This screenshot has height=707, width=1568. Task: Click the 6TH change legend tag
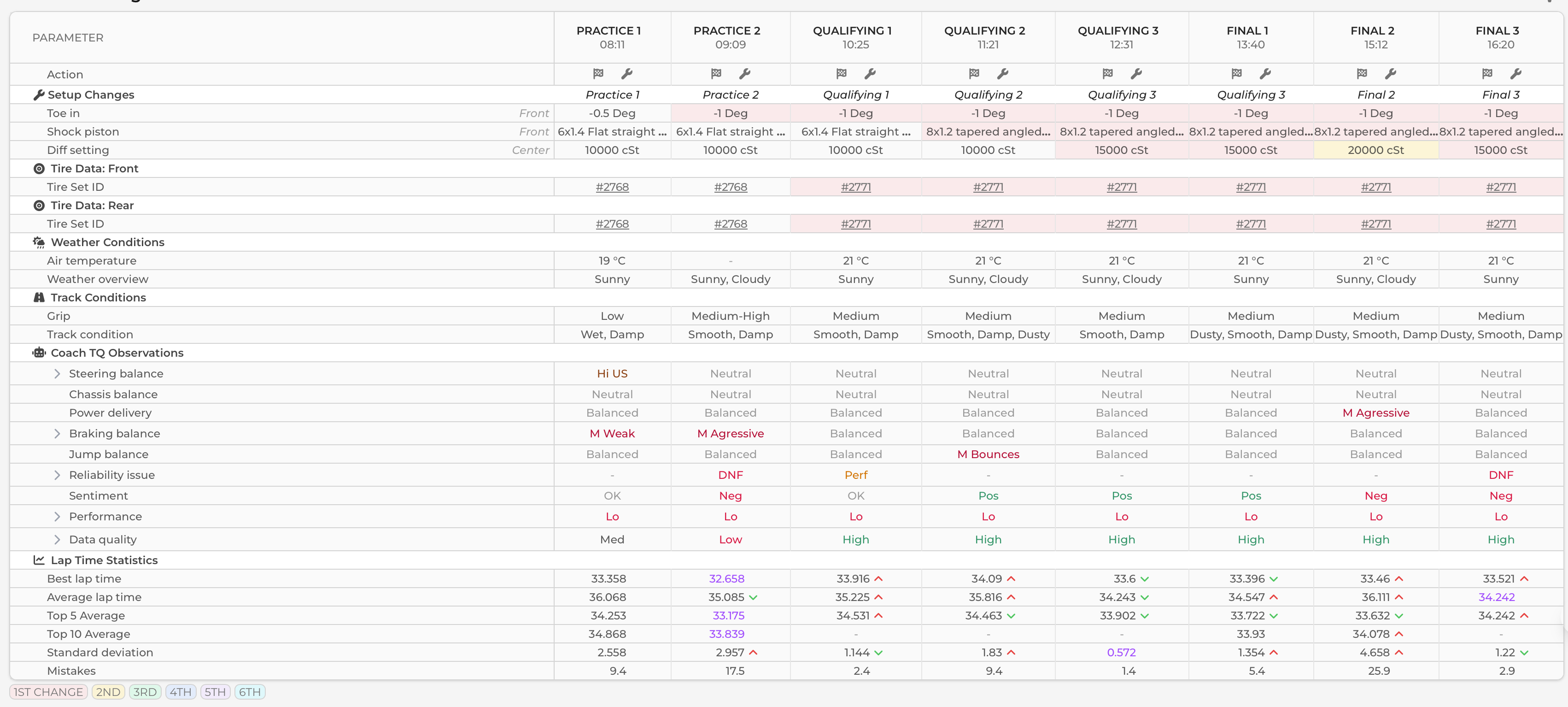coord(250,692)
